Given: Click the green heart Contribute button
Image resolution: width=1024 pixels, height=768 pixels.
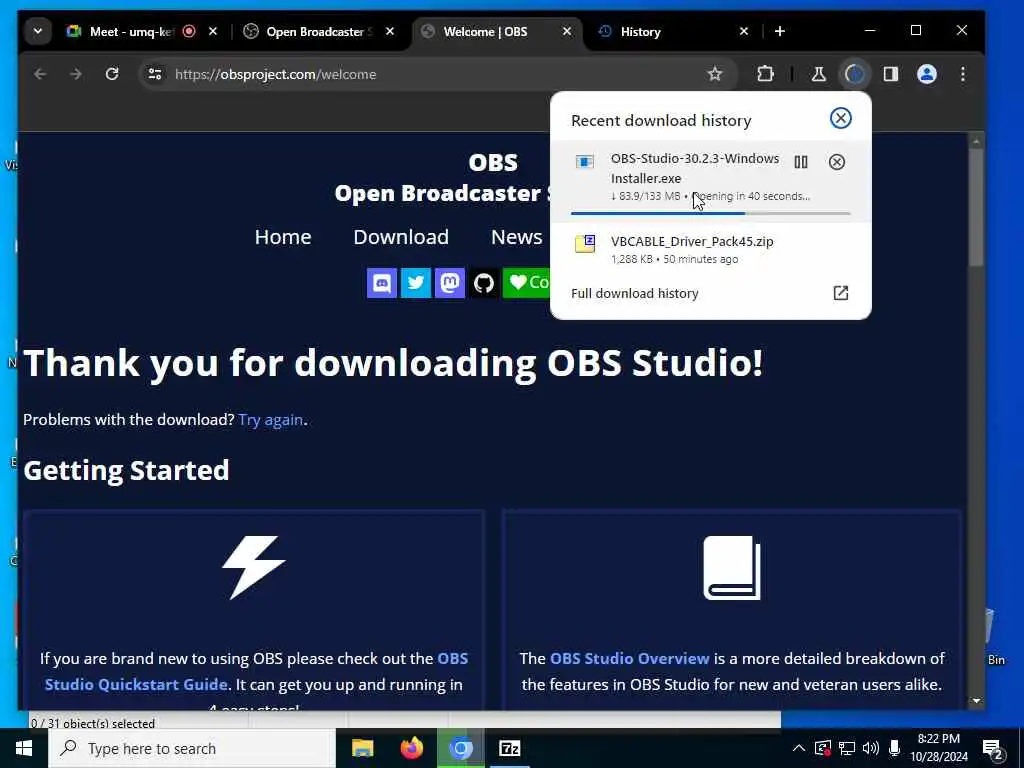Looking at the screenshot, I should (x=527, y=283).
